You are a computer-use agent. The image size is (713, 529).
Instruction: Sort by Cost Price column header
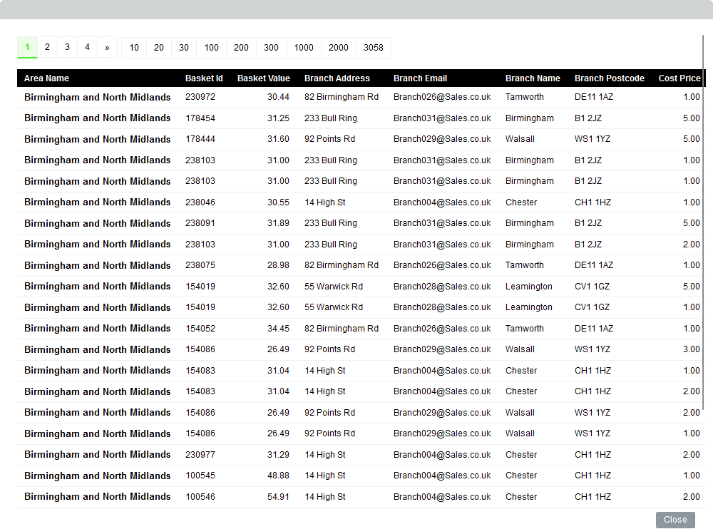[x=679, y=78]
